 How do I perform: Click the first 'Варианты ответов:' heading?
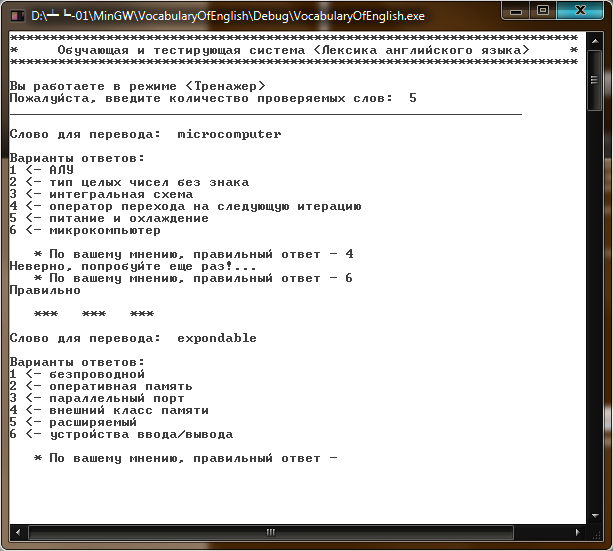77,158
